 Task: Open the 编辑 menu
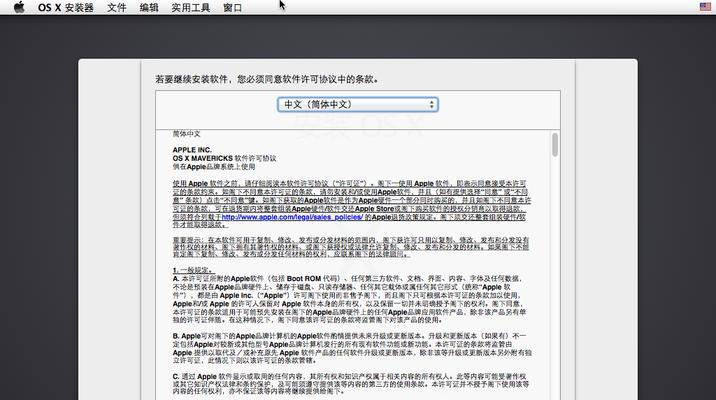[x=149, y=8]
